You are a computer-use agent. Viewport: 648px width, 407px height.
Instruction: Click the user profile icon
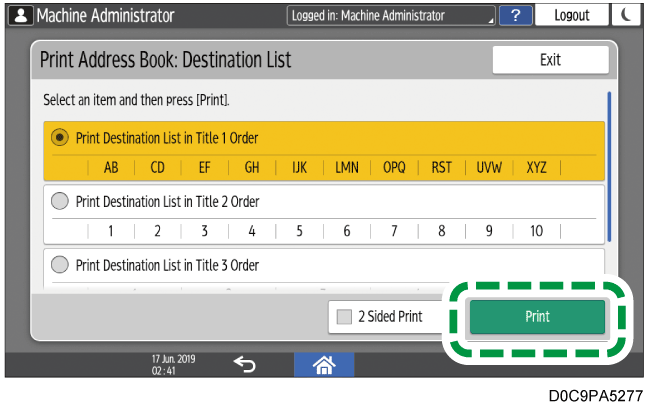[x=19, y=16]
